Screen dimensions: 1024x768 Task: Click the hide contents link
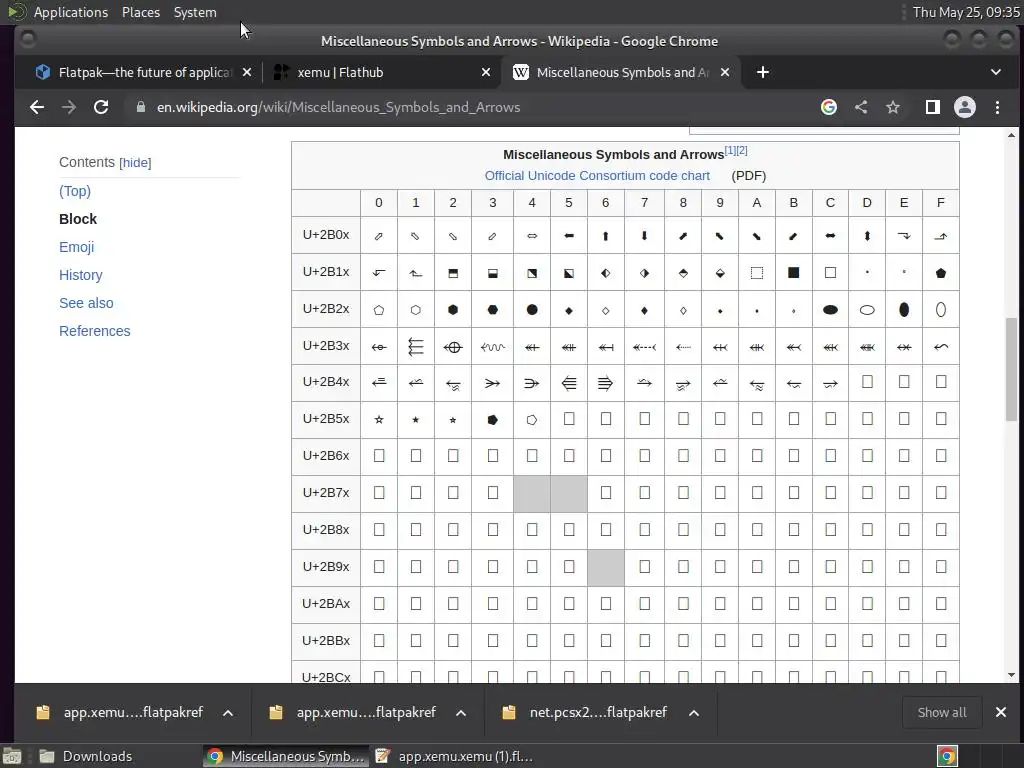135,163
